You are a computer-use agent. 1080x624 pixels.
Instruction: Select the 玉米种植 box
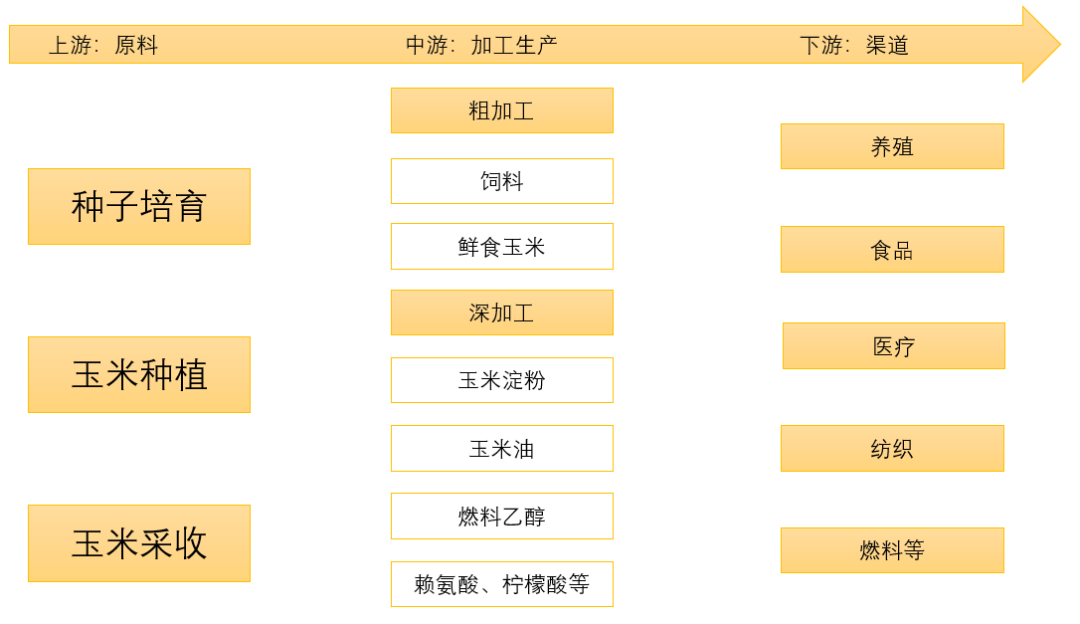point(139,375)
